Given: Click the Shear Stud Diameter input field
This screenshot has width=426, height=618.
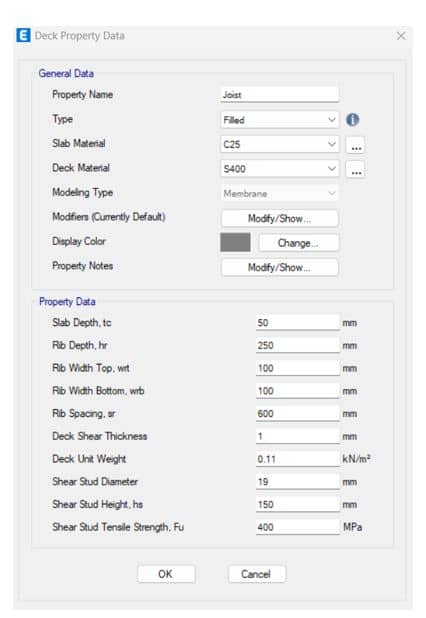Looking at the screenshot, I should [x=298, y=482].
